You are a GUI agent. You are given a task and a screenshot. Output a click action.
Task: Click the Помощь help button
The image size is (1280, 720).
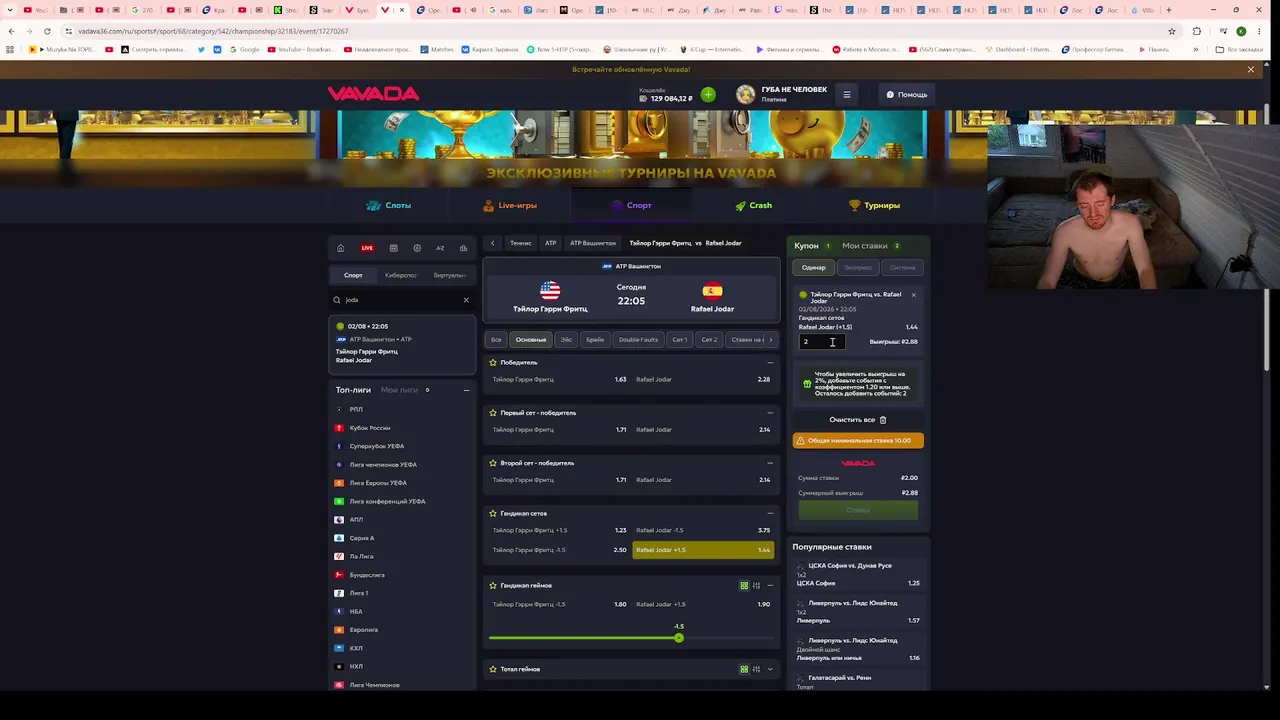coord(907,95)
